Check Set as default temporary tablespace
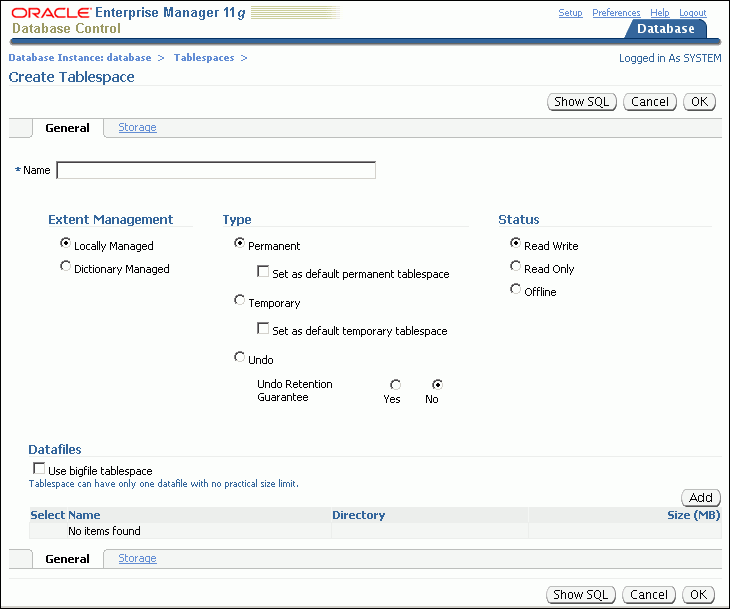This screenshot has width=730, height=609. tap(263, 329)
